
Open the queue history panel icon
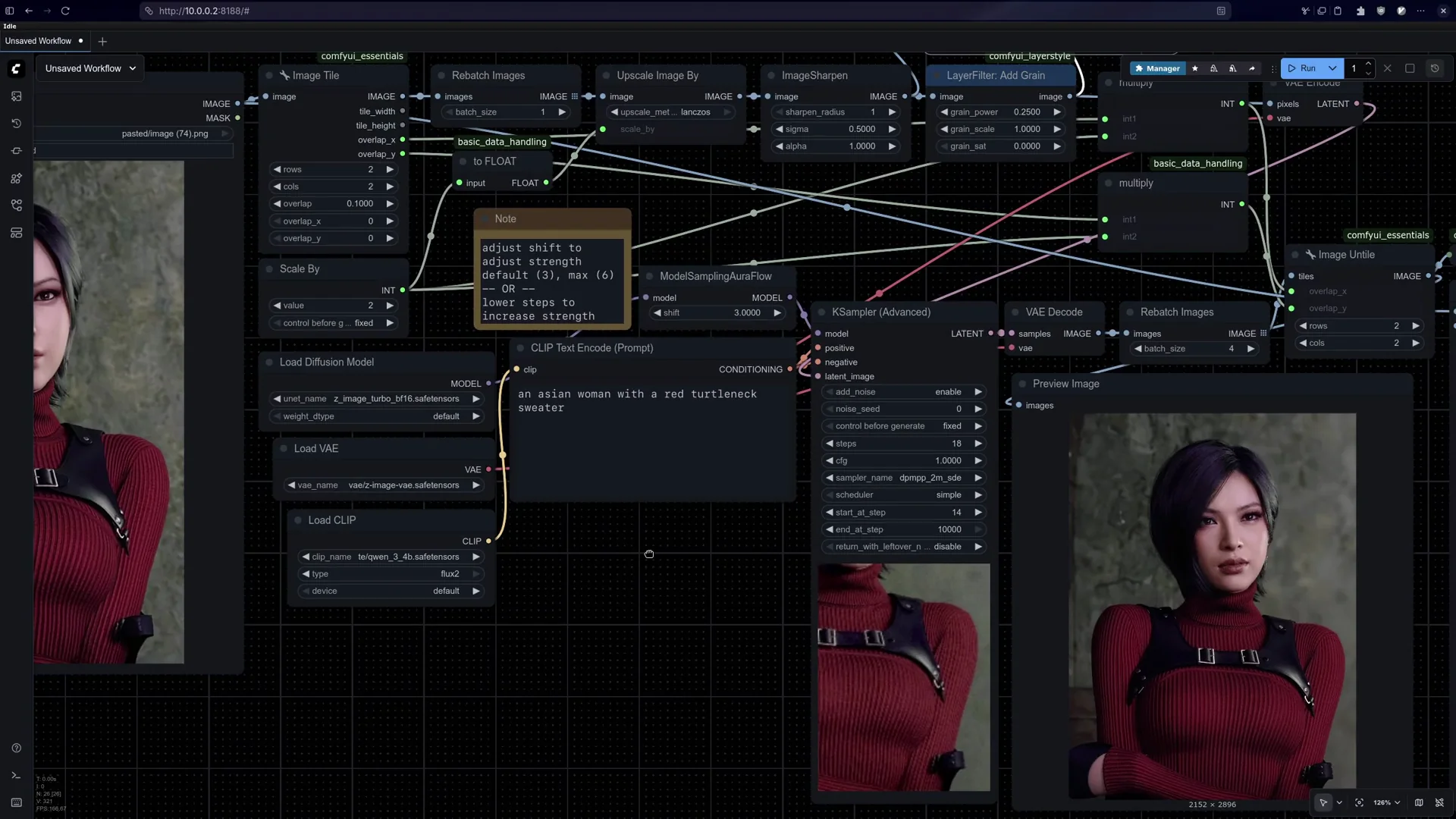16,124
